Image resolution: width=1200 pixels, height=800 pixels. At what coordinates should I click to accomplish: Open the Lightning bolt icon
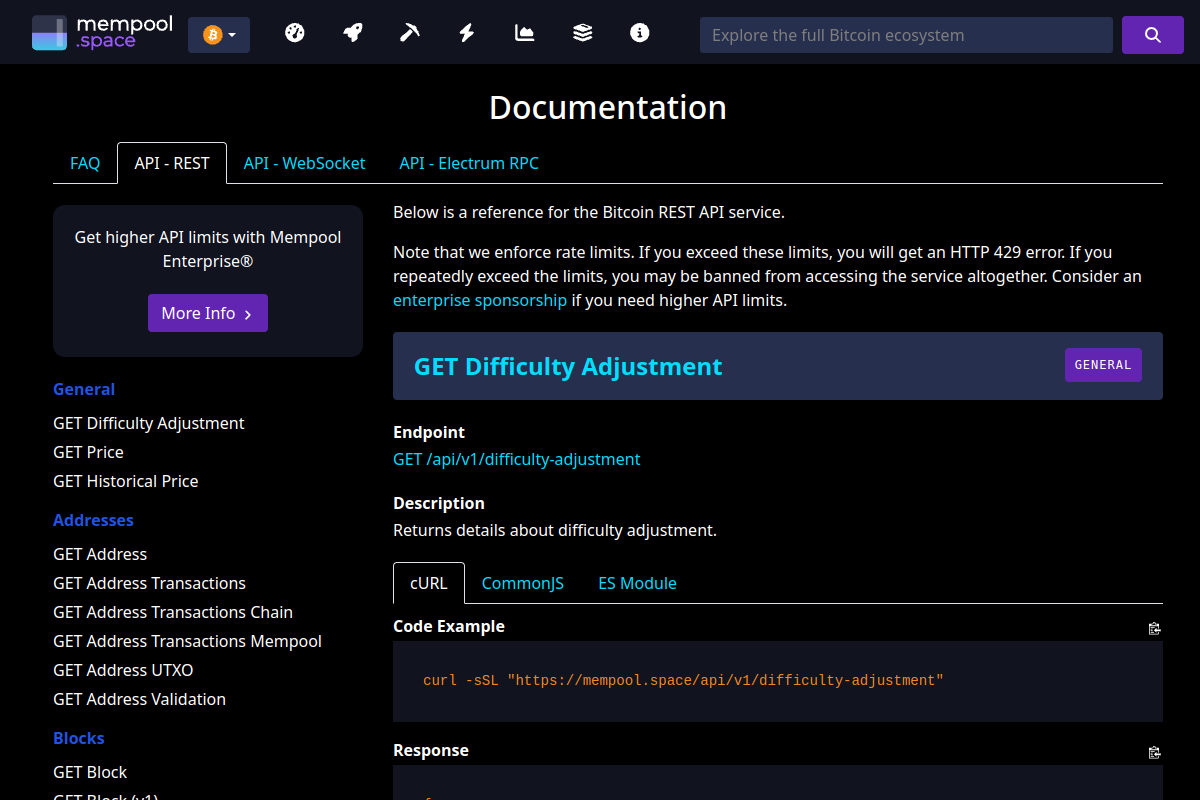466,33
